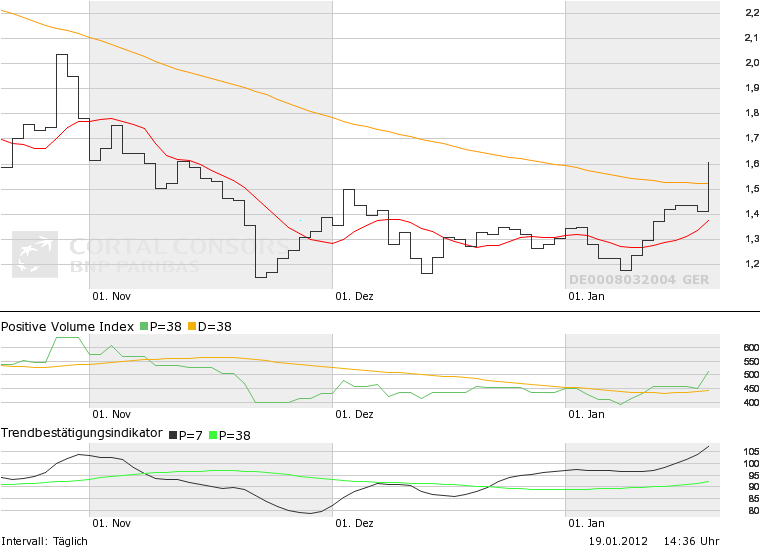Click the P=7 legend text
760x548 pixels.
pyautogui.click(x=190, y=435)
